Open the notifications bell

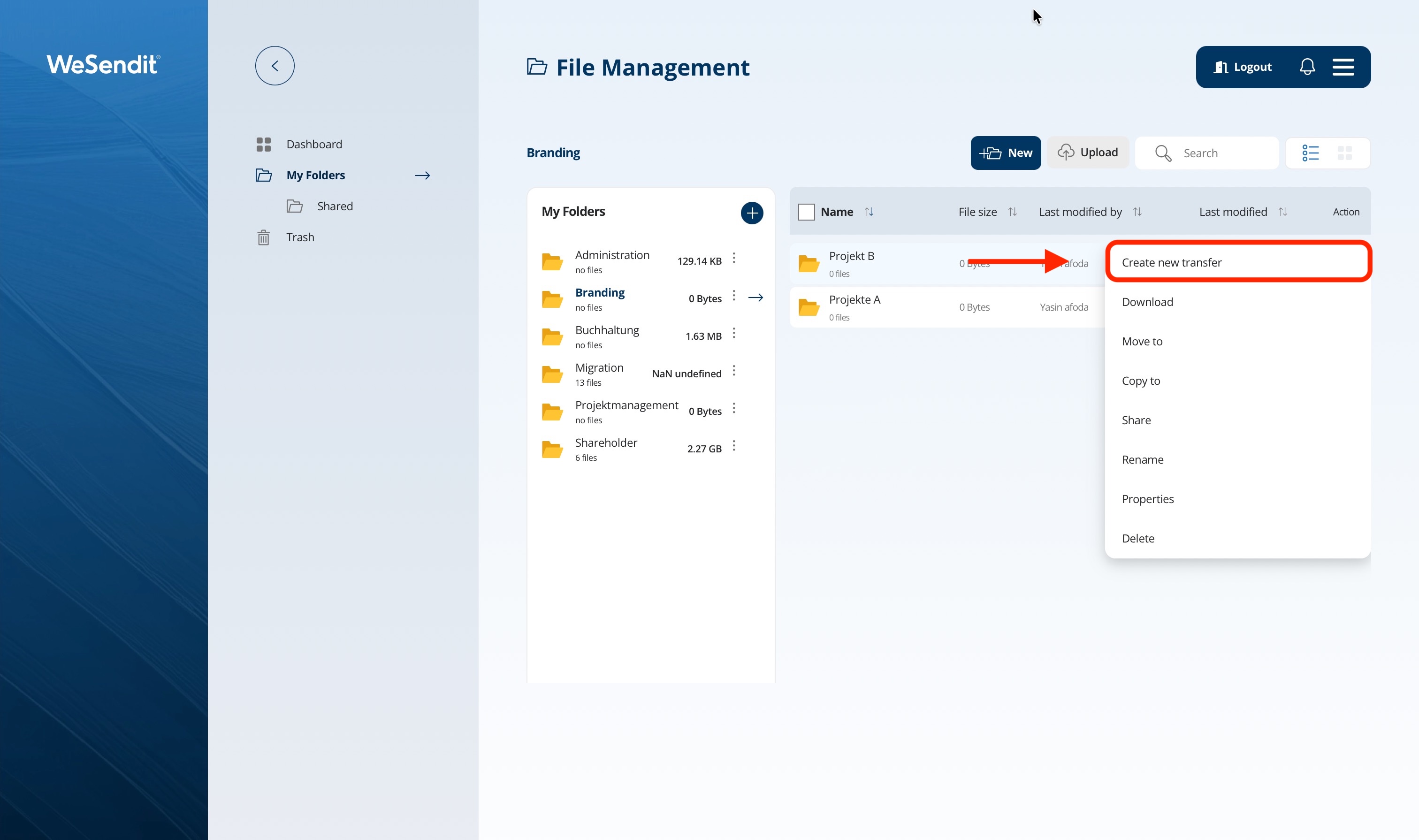1306,67
